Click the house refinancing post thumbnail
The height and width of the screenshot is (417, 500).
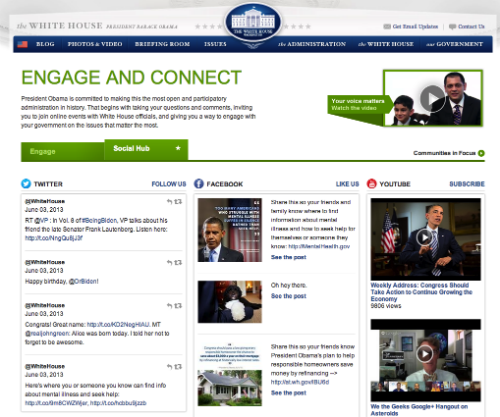pos(230,374)
